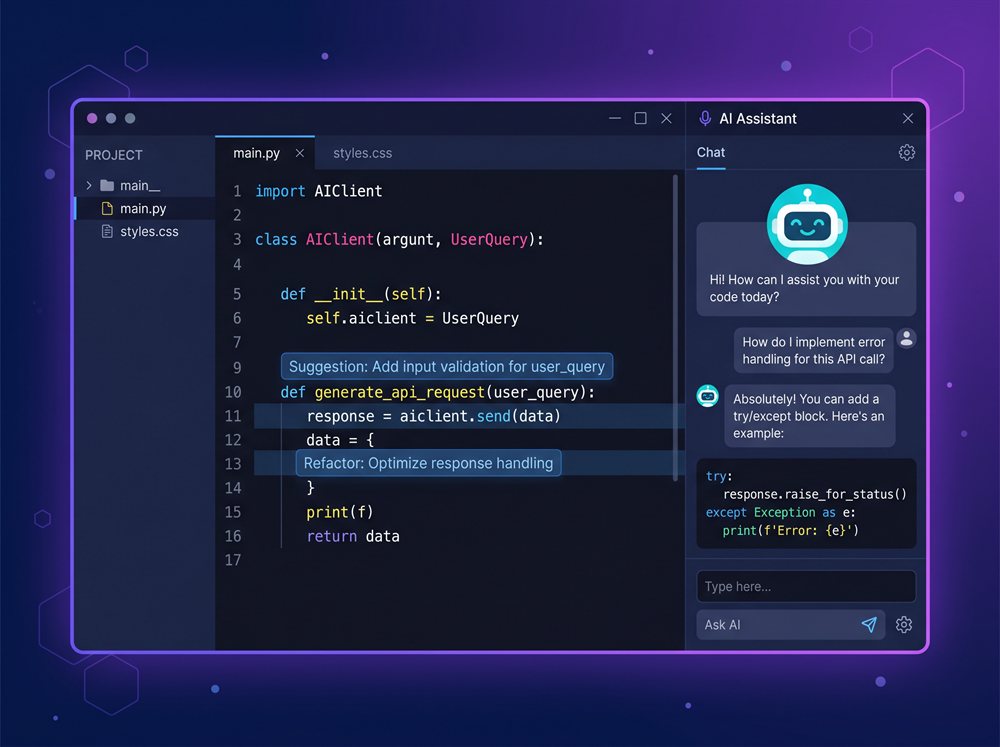Switch to the styles.css tab
Viewport: 1000px width, 747px height.
point(362,153)
